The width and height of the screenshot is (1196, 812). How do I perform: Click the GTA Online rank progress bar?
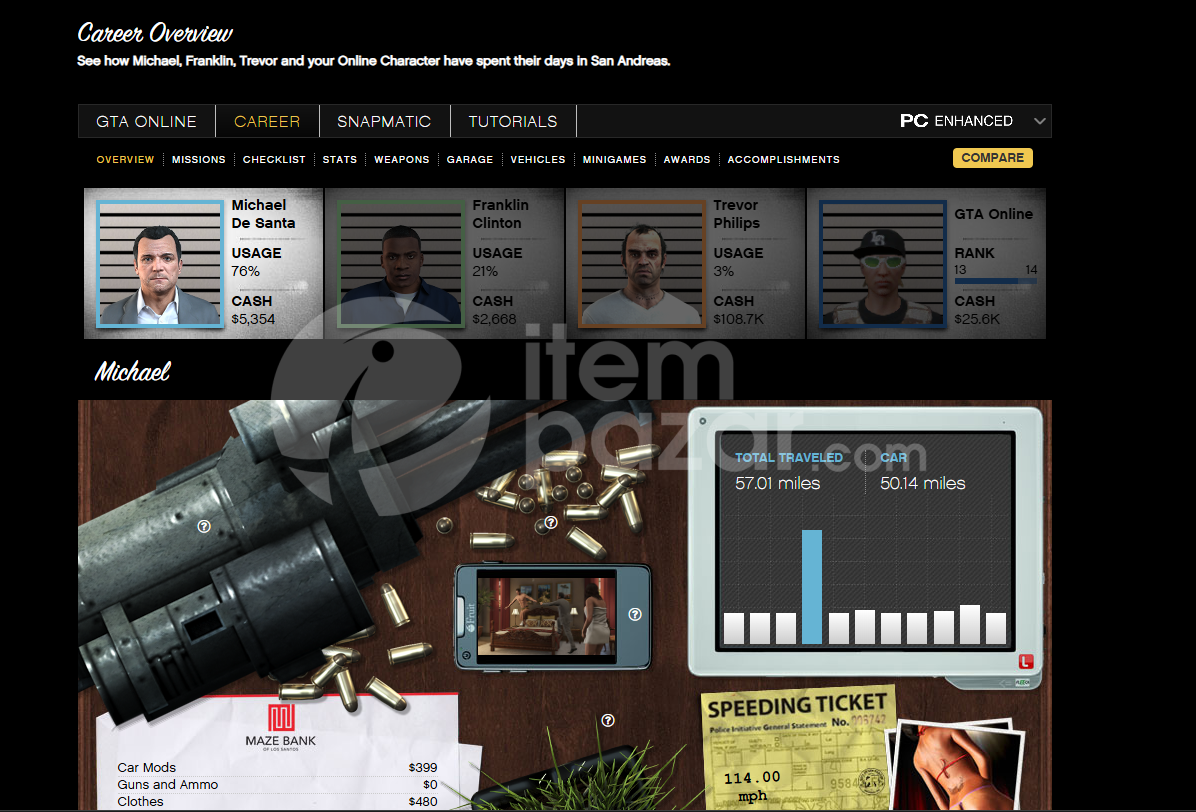coord(995,281)
